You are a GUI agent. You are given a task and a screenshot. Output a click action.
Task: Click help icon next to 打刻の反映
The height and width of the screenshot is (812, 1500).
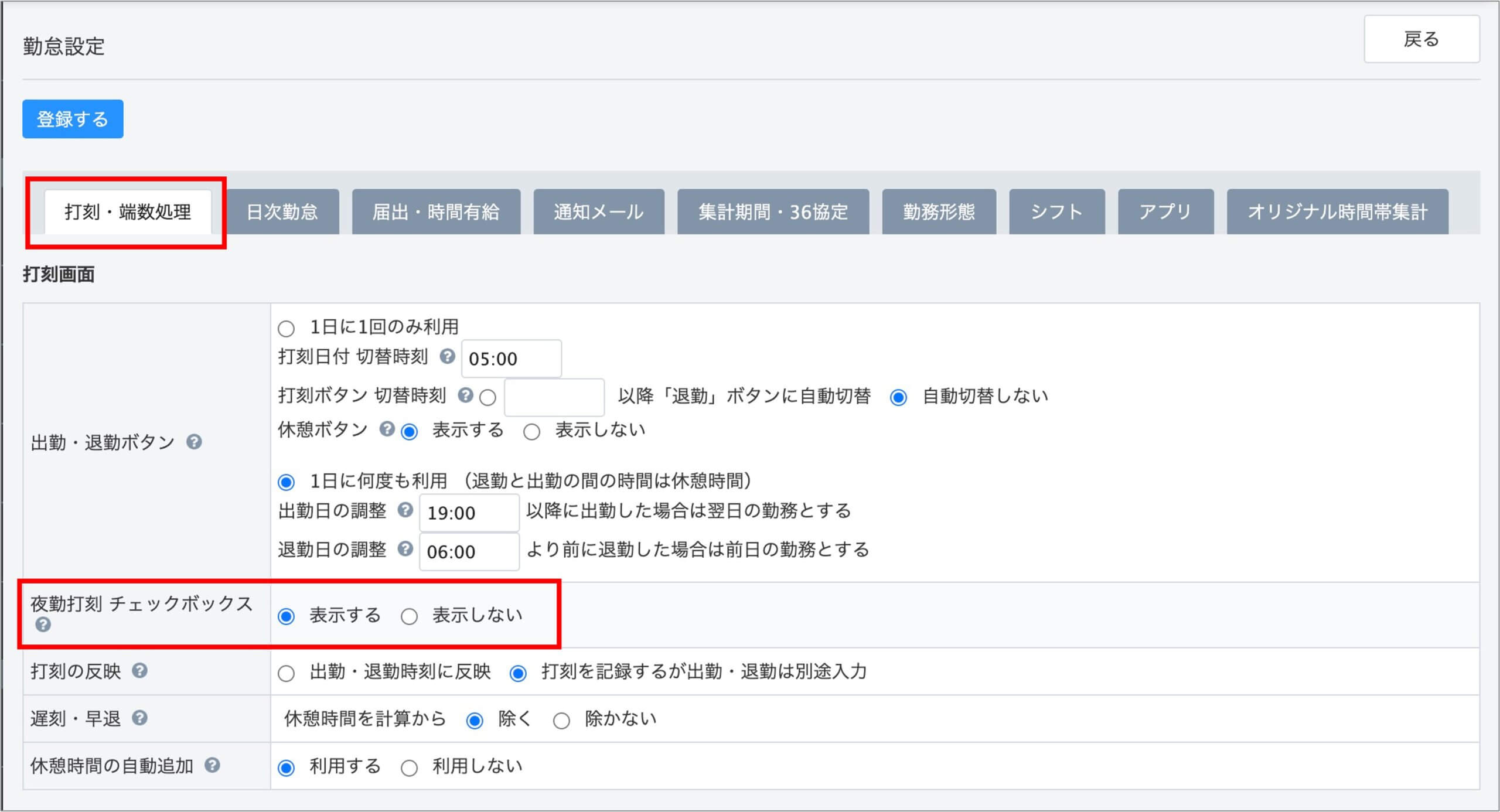[x=139, y=671]
